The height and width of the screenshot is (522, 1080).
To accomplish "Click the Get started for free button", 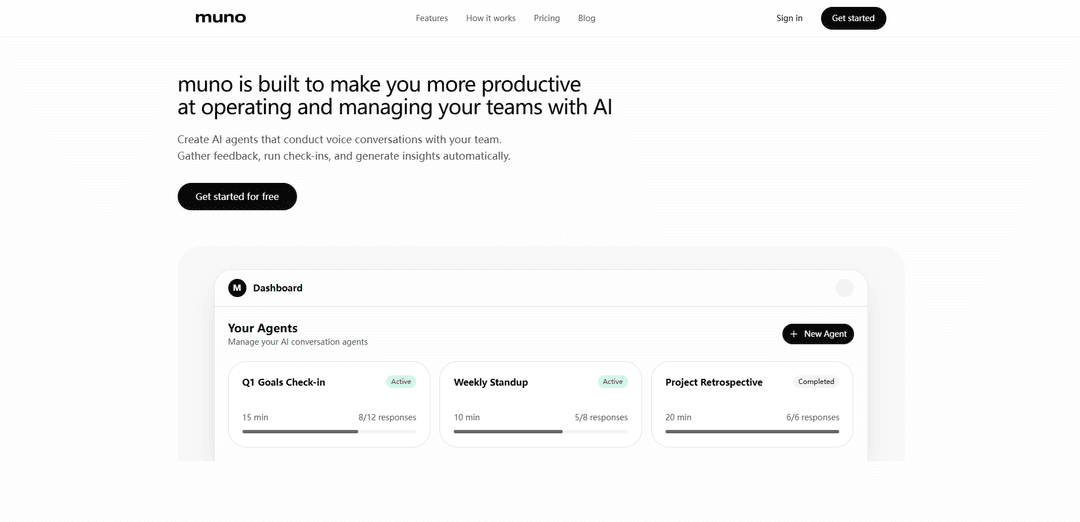I will coord(237,197).
